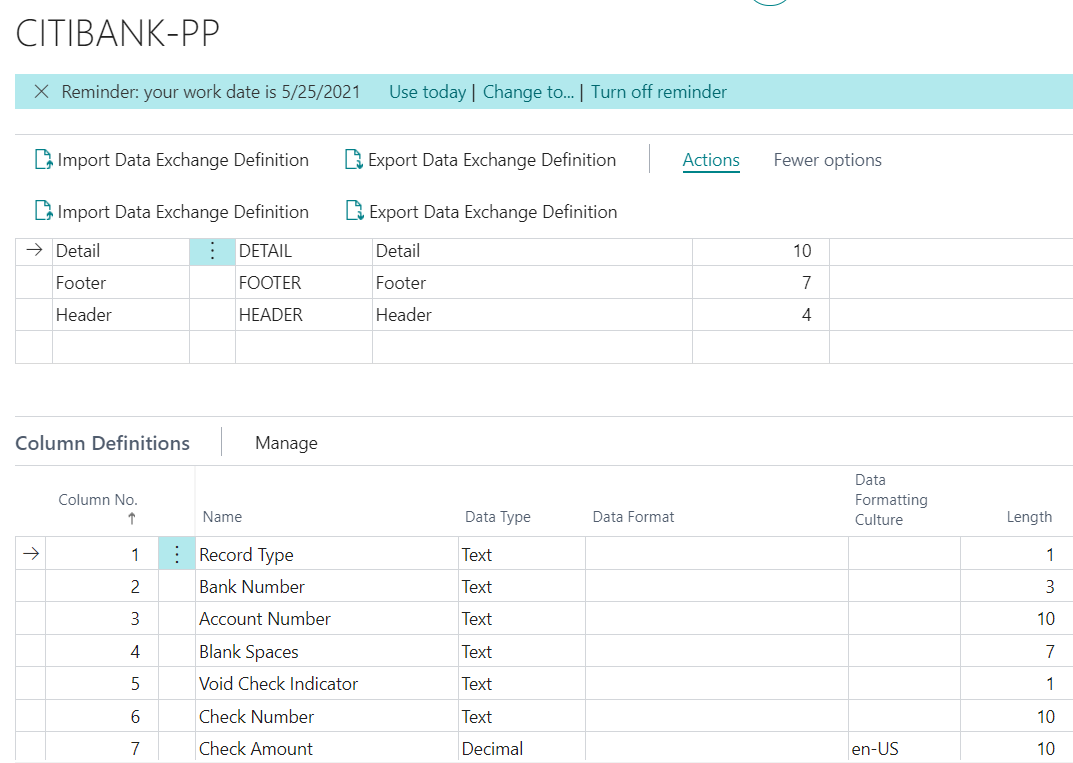1073x763 pixels.
Task: Click the HEADER code cell
Action: (303, 315)
